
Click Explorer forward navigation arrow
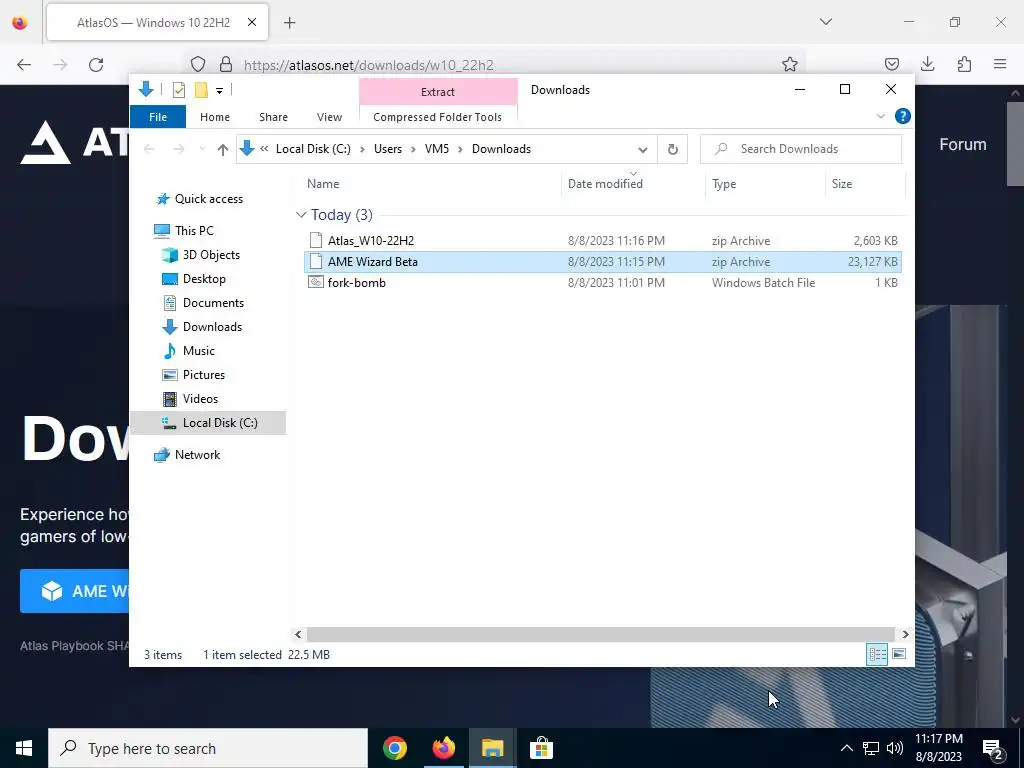[x=178, y=150]
